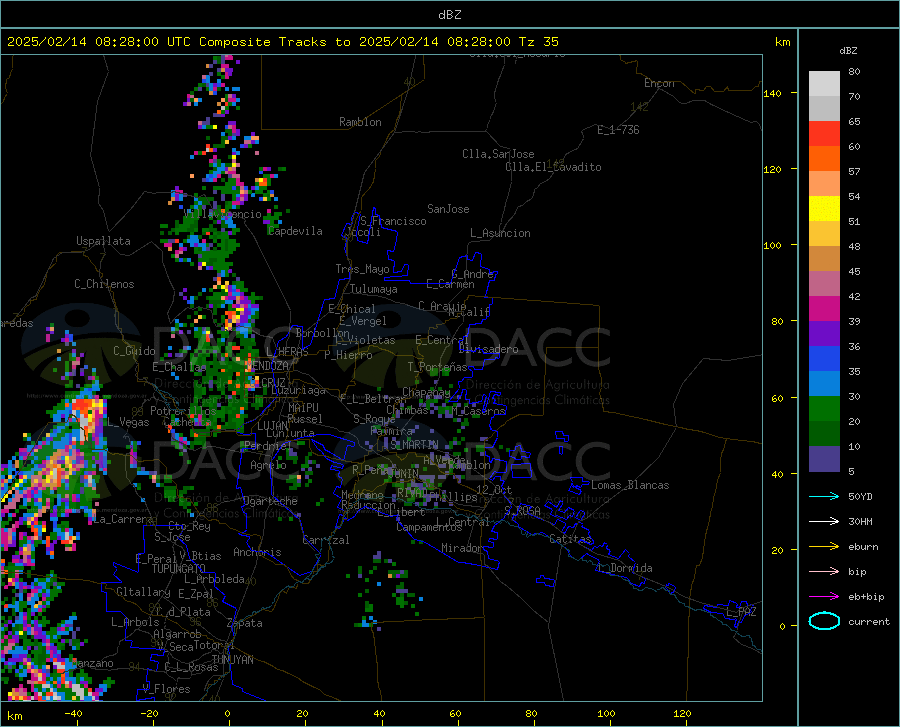Viewport: 900px width, 727px height.
Task: Click the 'dBZ' heading above the color scale
Action: point(848,50)
